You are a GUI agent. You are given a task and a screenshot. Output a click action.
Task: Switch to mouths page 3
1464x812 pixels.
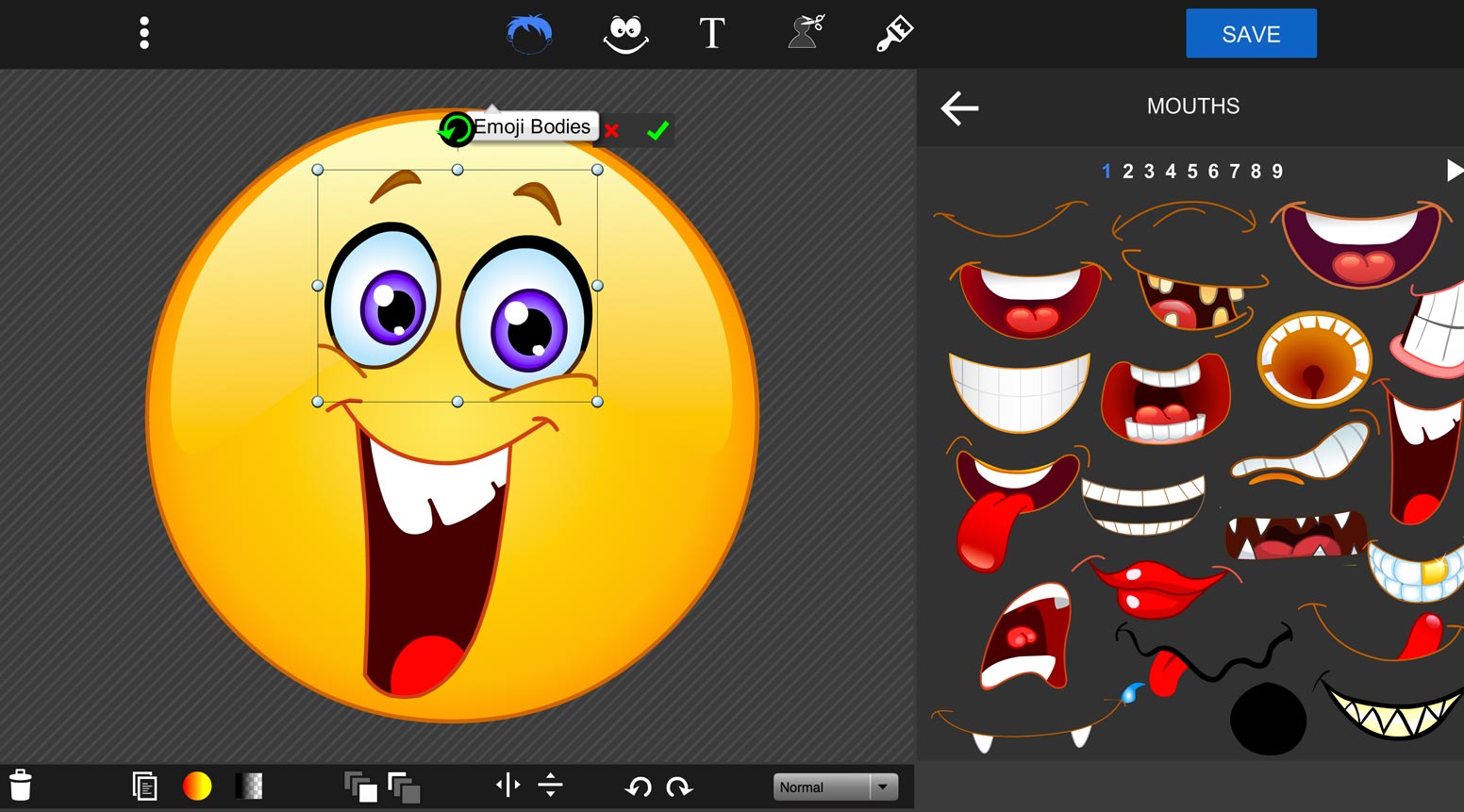[1149, 171]
